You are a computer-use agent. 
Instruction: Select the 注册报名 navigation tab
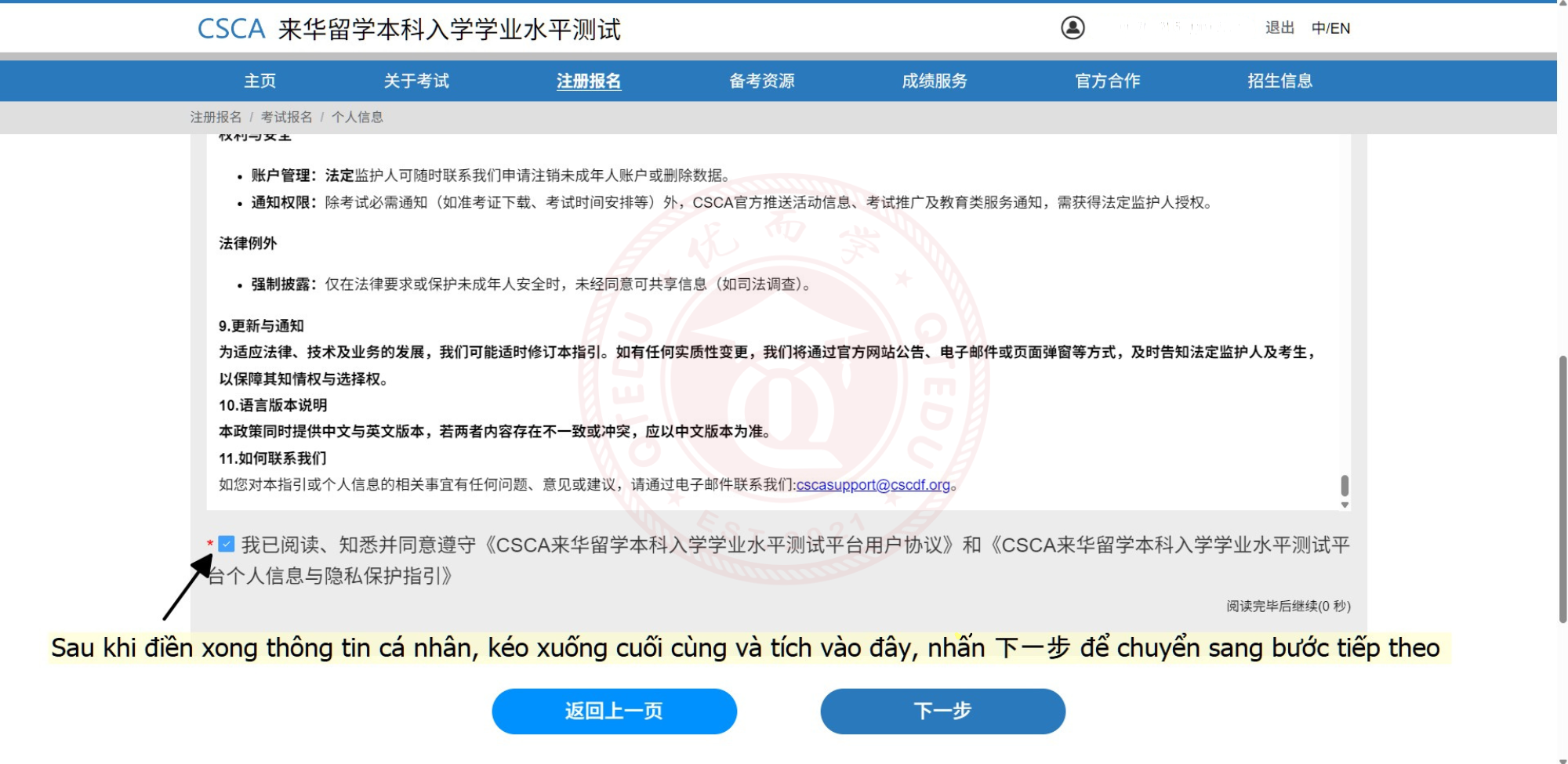589,81
